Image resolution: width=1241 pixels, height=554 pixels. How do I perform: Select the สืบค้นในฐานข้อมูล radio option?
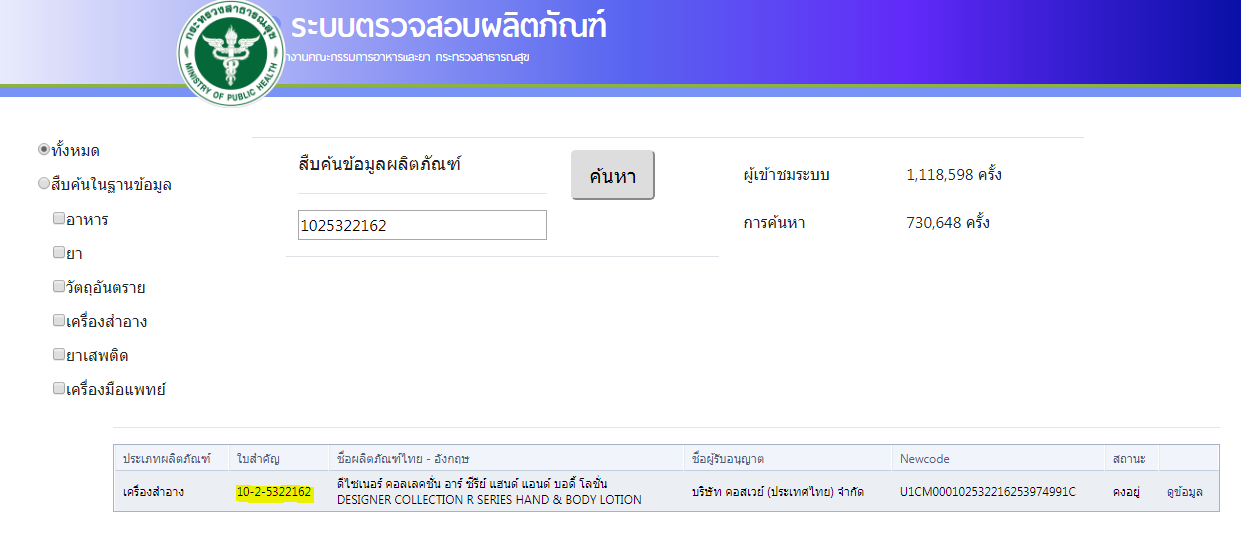(43, 184)
